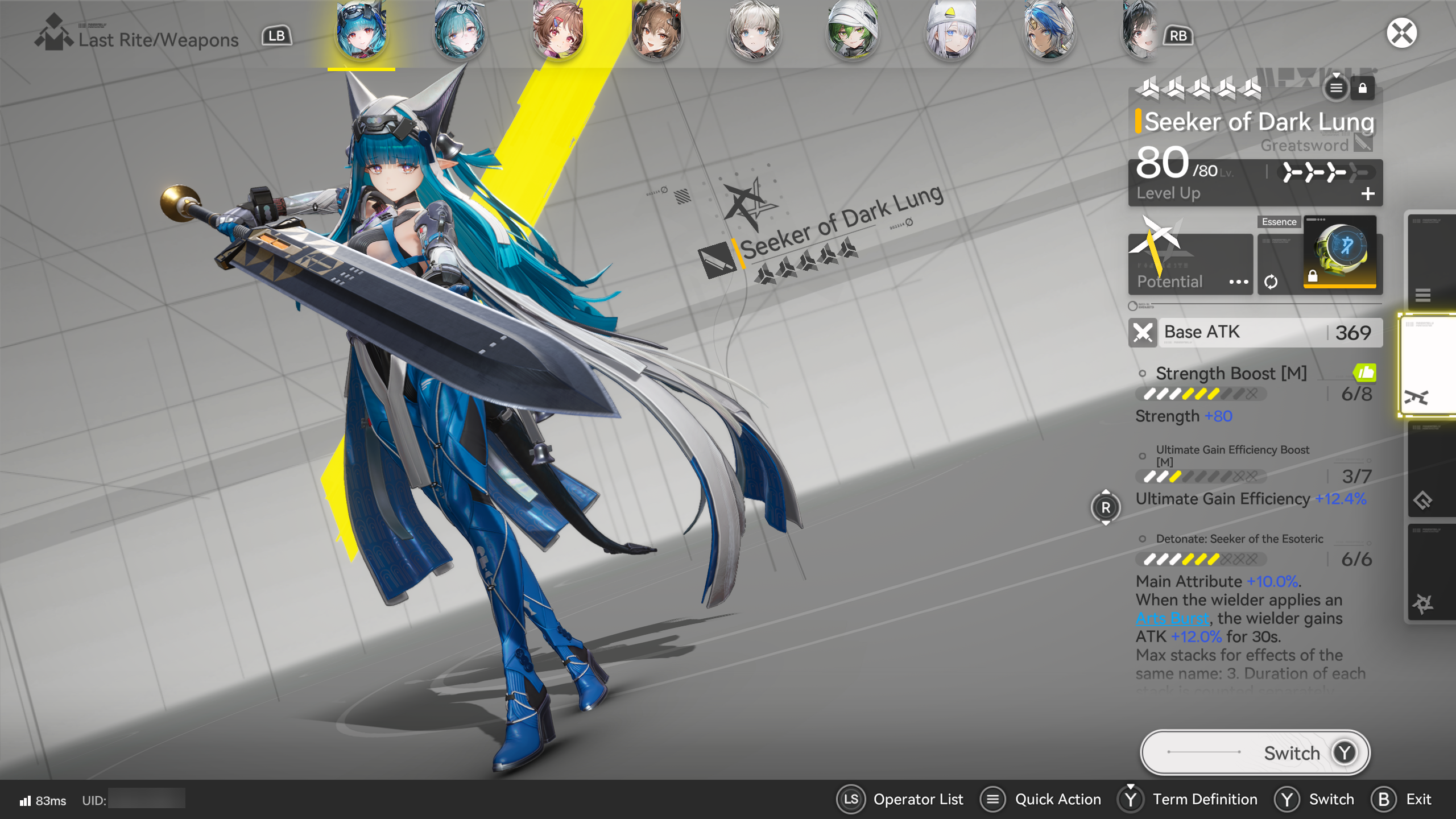Open the diamond-icon side tab
This screenshot has height=819, width=1456.
coord(1423,500)
